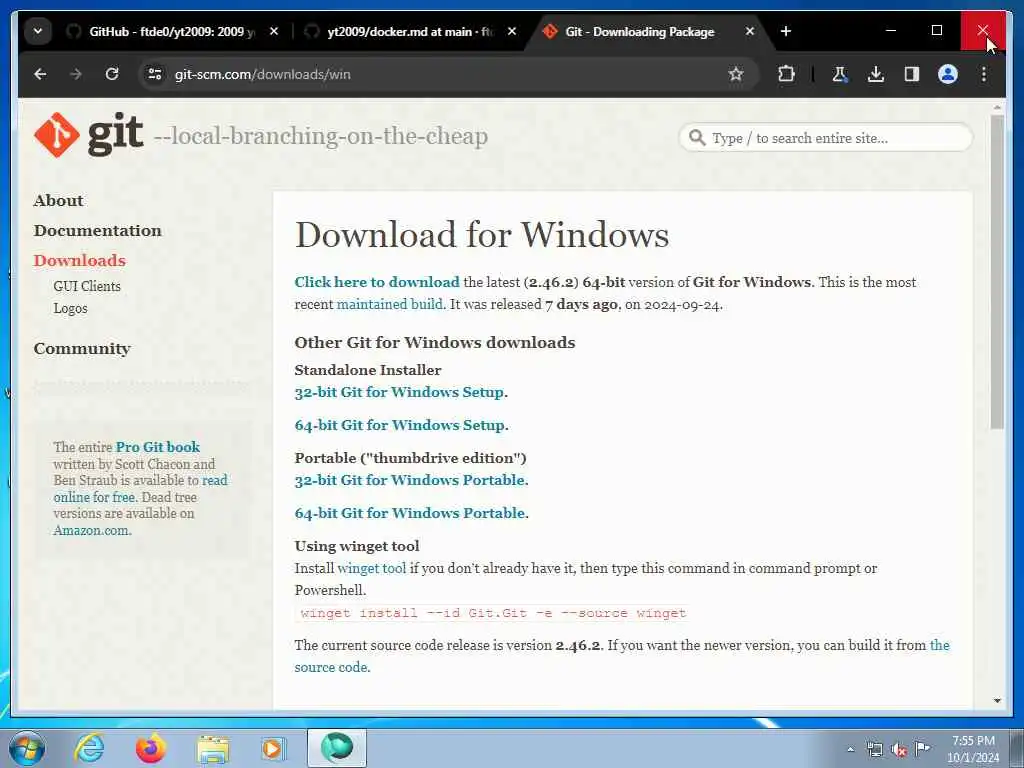Launch Internet Explorer from taskbar
The image size is (1024, 768).
tap(89, 748)
